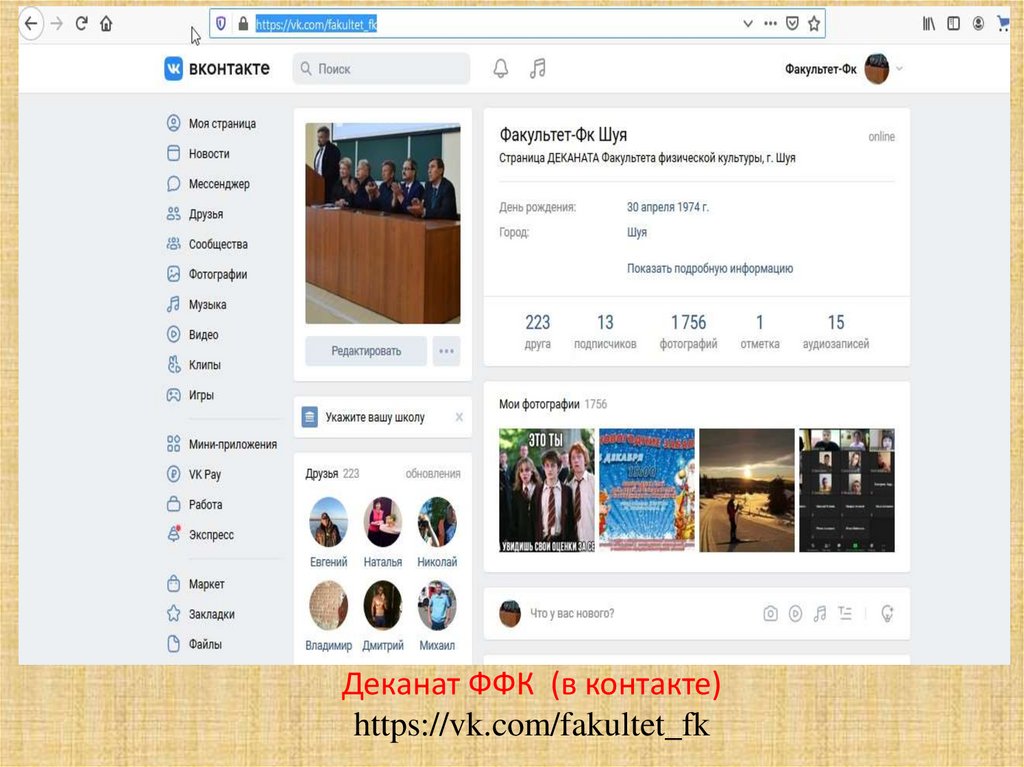Go to Друзья in sidebar
1024x767 pixels.
pos(206,214)
